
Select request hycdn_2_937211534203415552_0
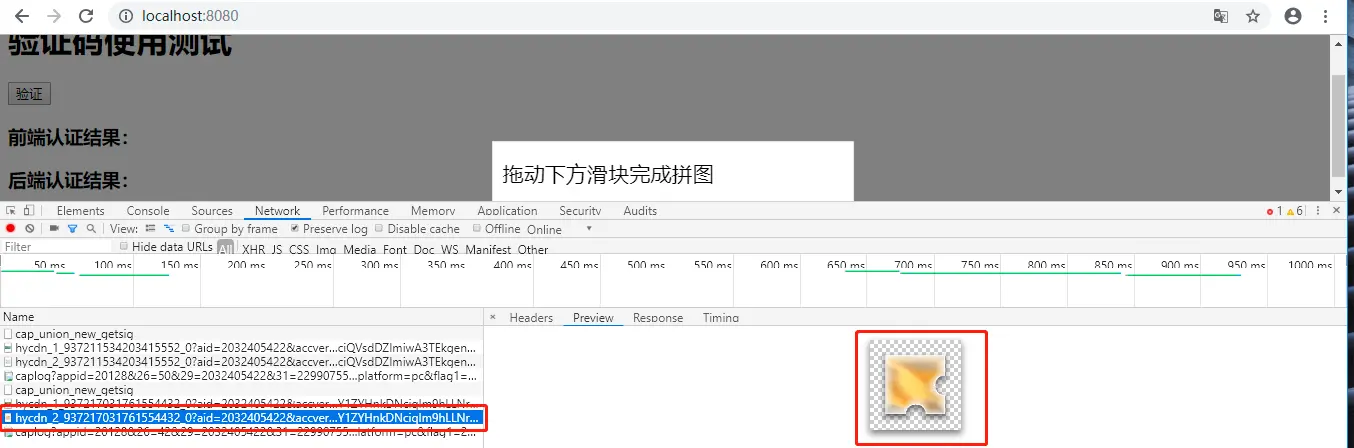(242, 361)
